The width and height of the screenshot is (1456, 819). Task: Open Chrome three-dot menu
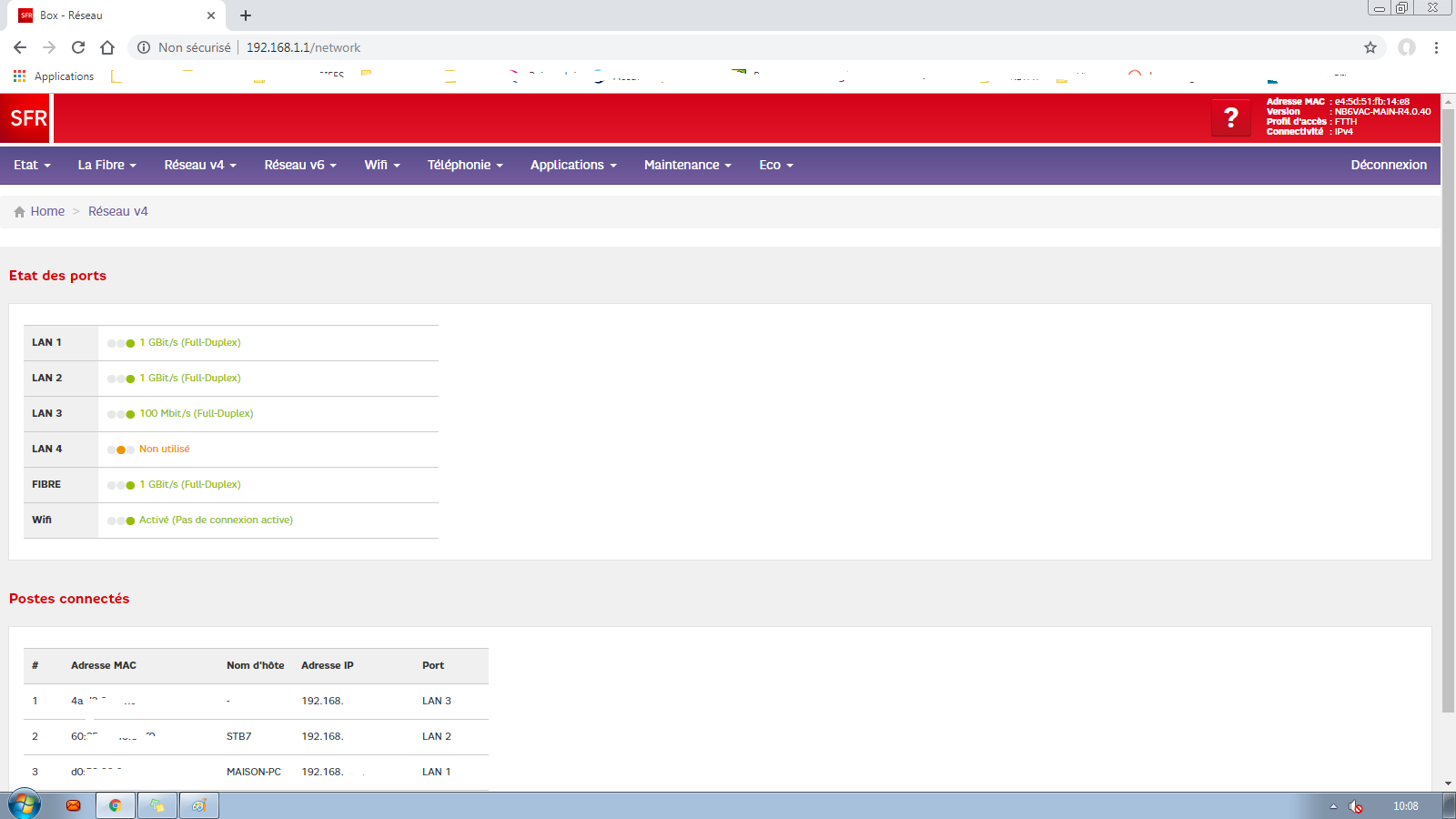pos(1436,47)
